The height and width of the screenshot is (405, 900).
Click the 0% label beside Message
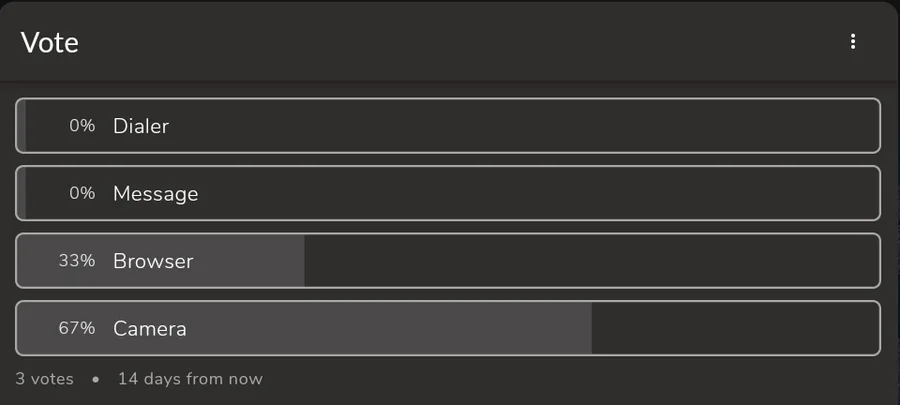pos(82,193)
